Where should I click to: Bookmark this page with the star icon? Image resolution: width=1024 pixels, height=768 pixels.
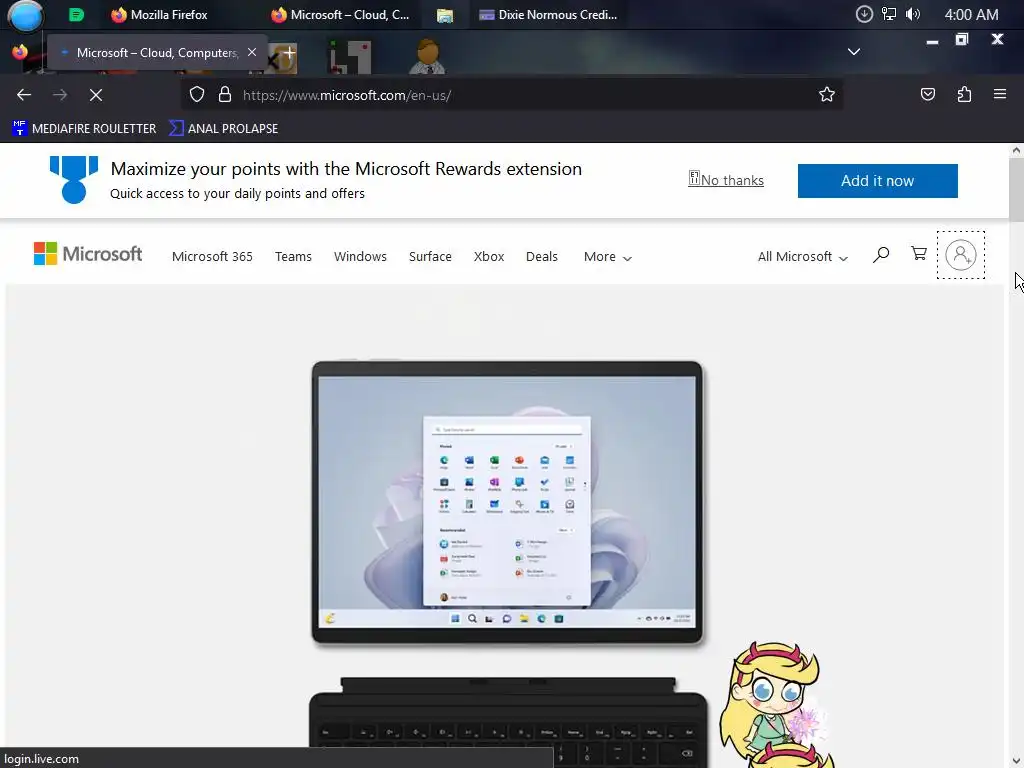827,95
